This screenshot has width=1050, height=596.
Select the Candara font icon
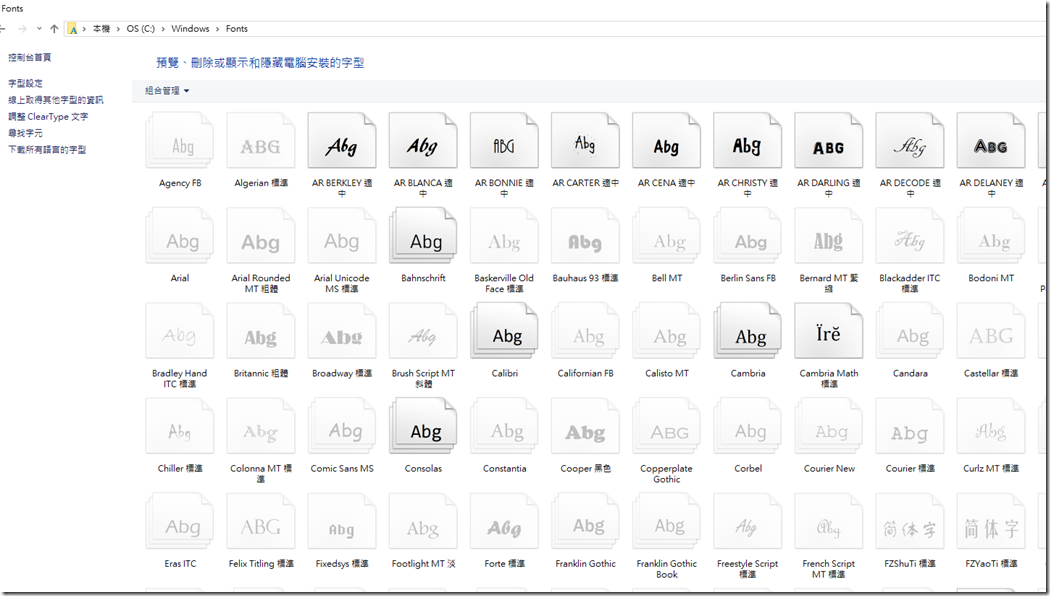coord(910,331)
